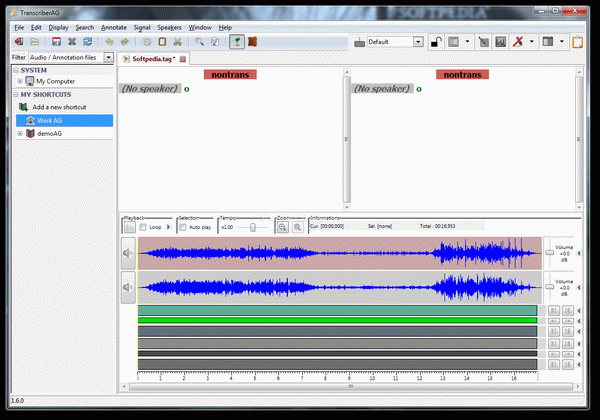Click the Cut scissors toolbar icon
600x420 pixels.
tap(178, 42)
